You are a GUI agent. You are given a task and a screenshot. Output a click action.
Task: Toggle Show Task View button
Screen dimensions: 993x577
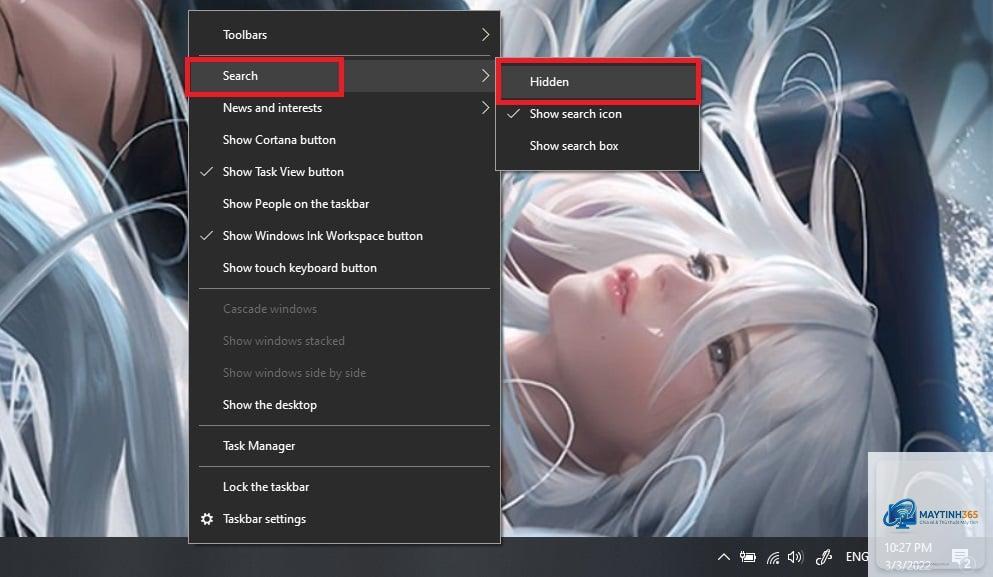pyautogui.click(x=344, y=172)
